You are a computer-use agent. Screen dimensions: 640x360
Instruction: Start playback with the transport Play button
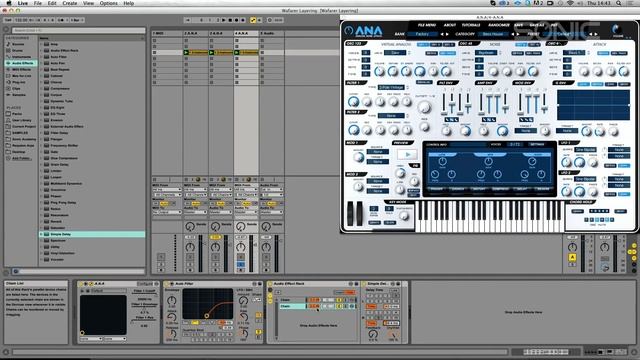(x=224, y=20)
